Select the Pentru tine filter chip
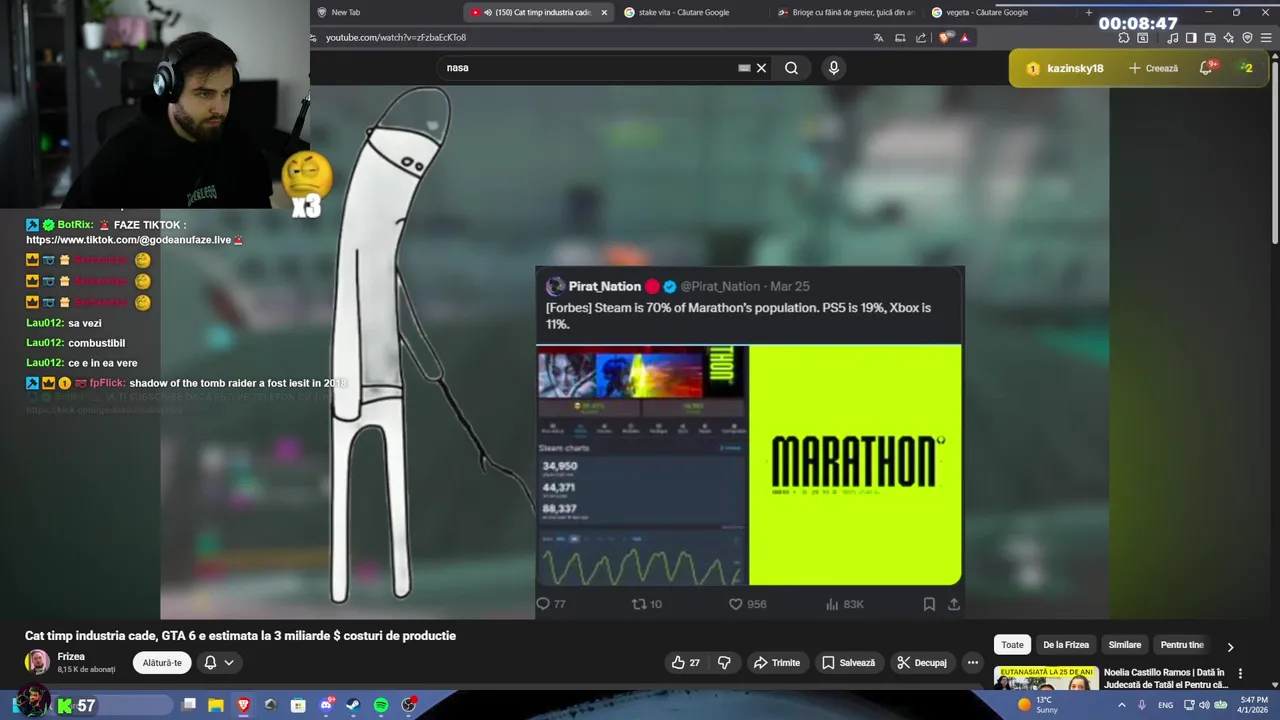The width and height of the screenshot is (1280, 720). (1182, 645)
